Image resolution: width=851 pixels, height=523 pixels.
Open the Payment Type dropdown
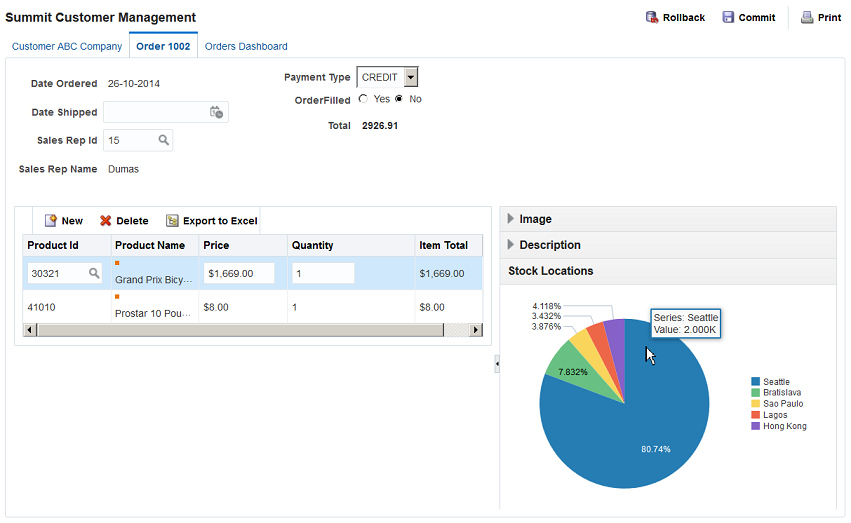pyautogui.click(x=411, y=77)
